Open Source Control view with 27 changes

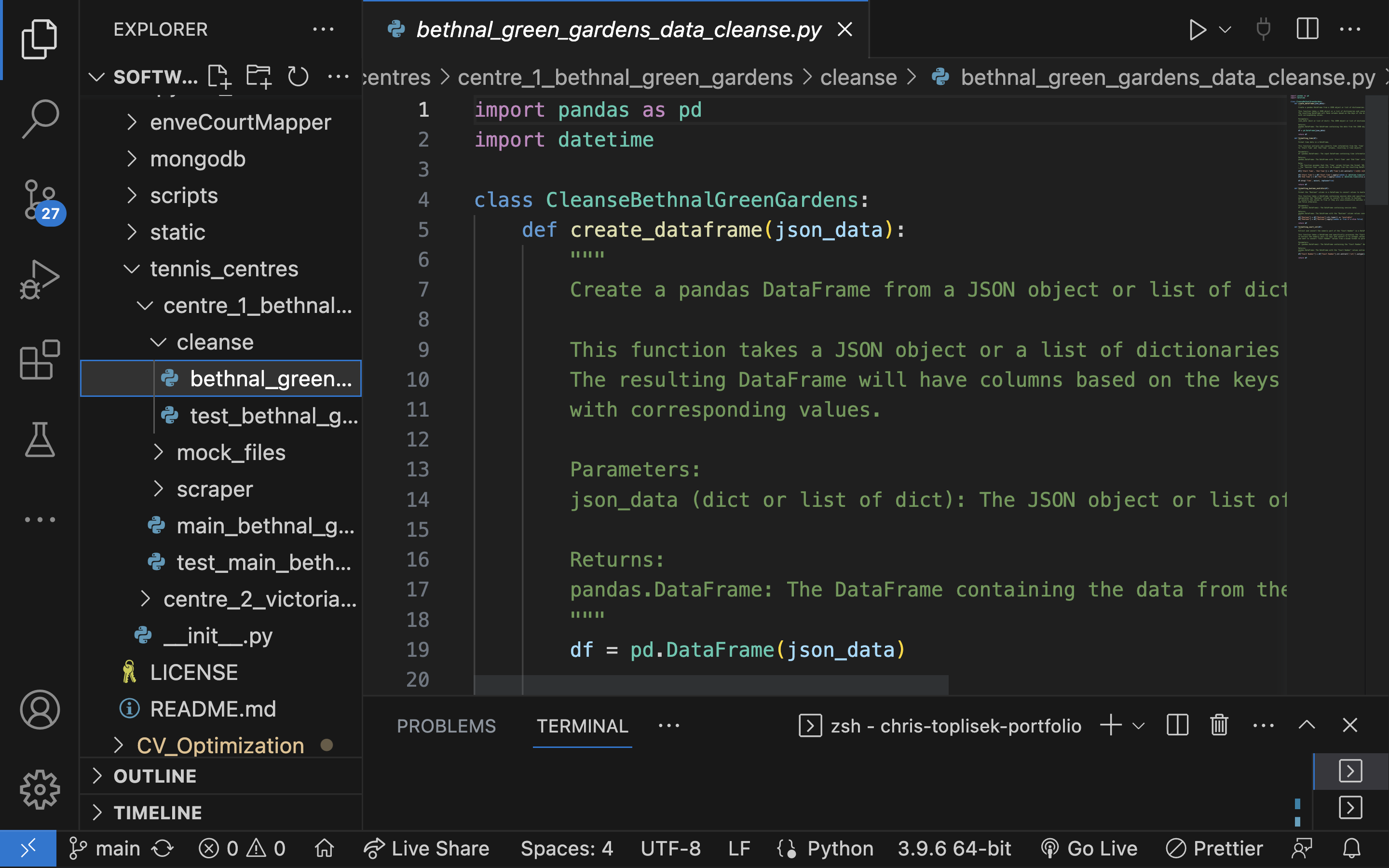40,200
